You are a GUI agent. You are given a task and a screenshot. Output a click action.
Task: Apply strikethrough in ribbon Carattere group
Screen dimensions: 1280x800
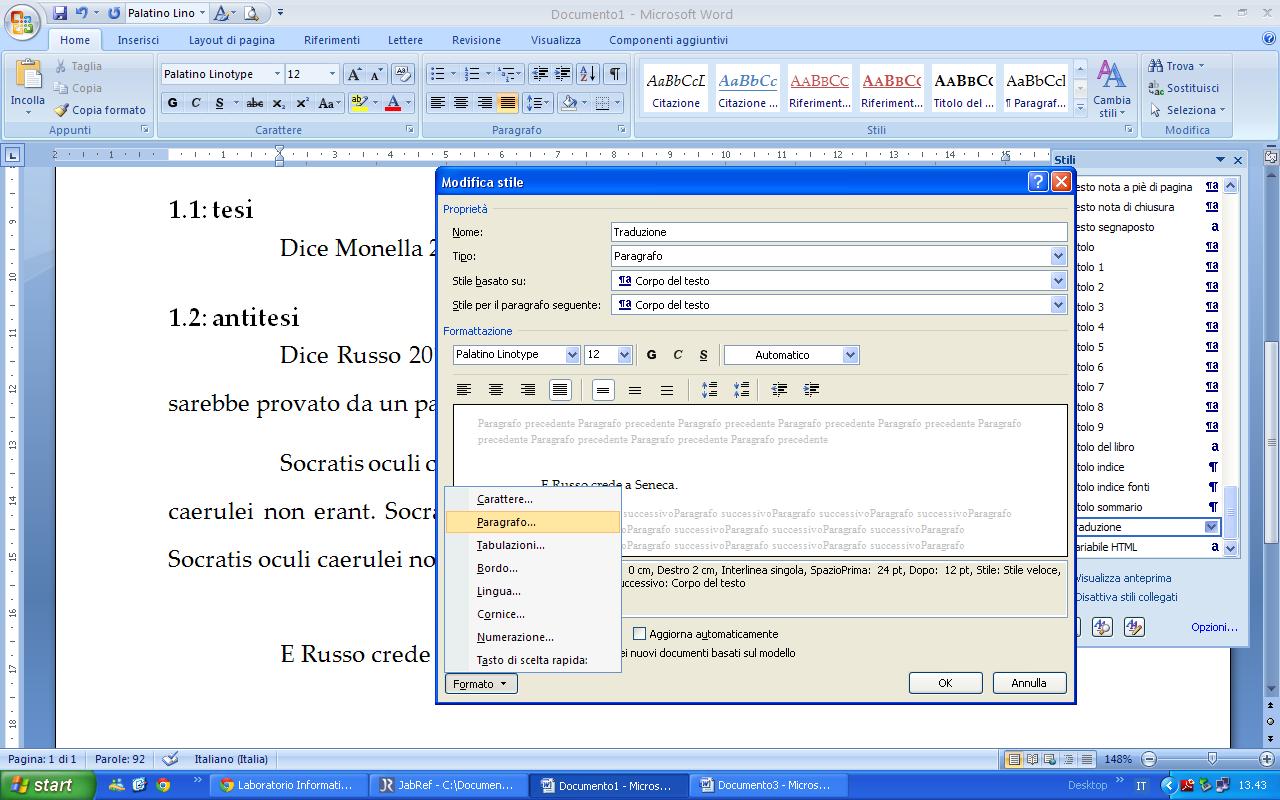tap(255, 103)
